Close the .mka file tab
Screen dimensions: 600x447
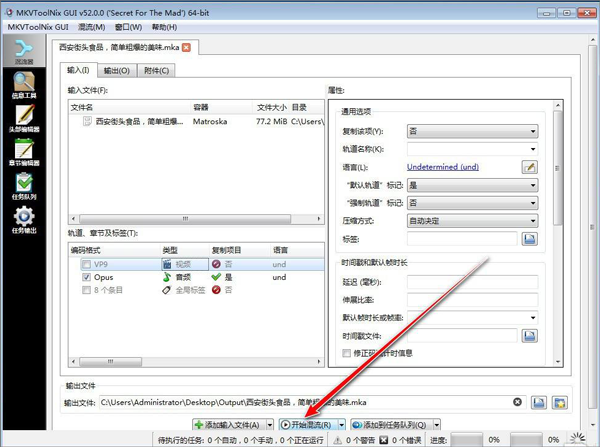coord(186,47)
